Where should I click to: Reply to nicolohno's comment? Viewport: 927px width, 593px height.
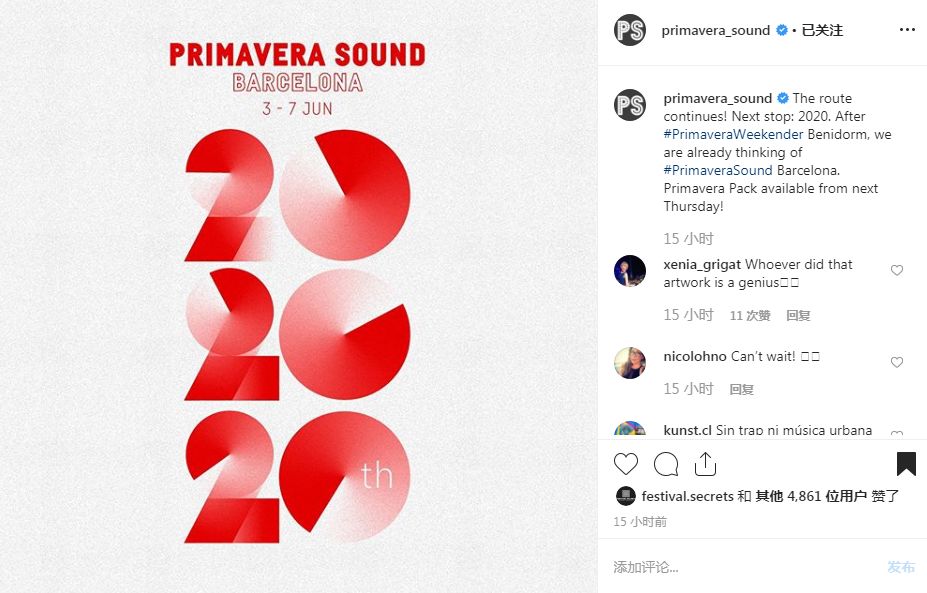[741, 389]
